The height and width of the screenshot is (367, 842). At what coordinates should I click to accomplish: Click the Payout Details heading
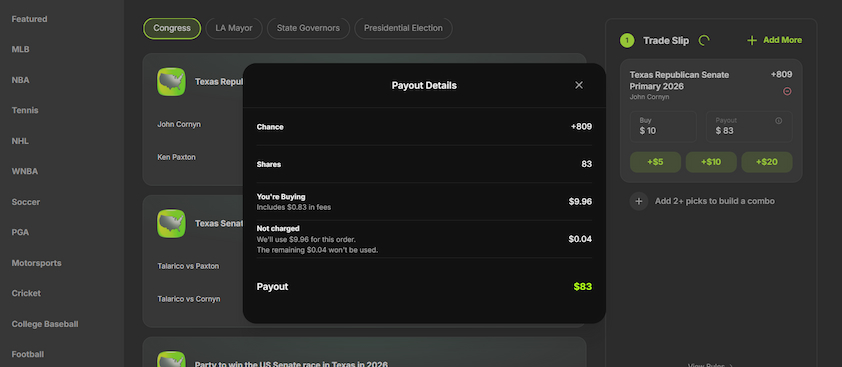click(424, 85)
